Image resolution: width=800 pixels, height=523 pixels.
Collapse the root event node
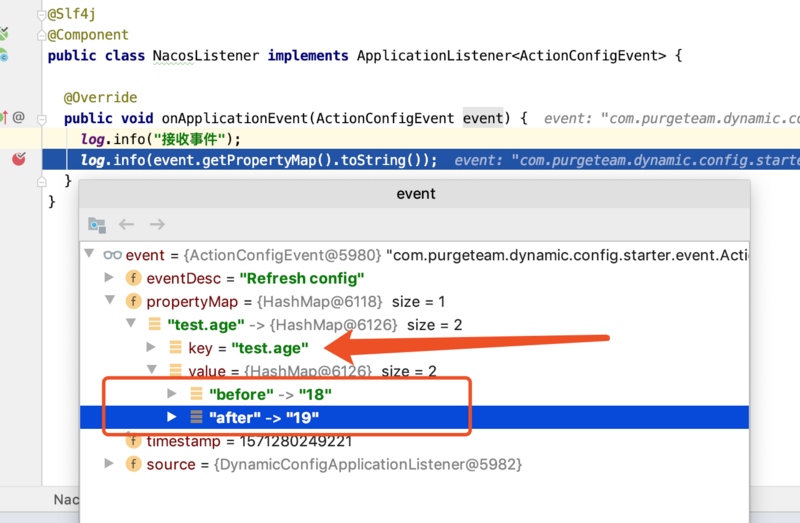pos(89,253)
